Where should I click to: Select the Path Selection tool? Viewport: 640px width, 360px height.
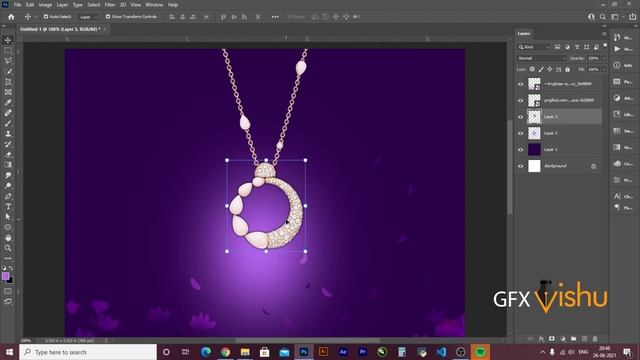tap(8, 217)
